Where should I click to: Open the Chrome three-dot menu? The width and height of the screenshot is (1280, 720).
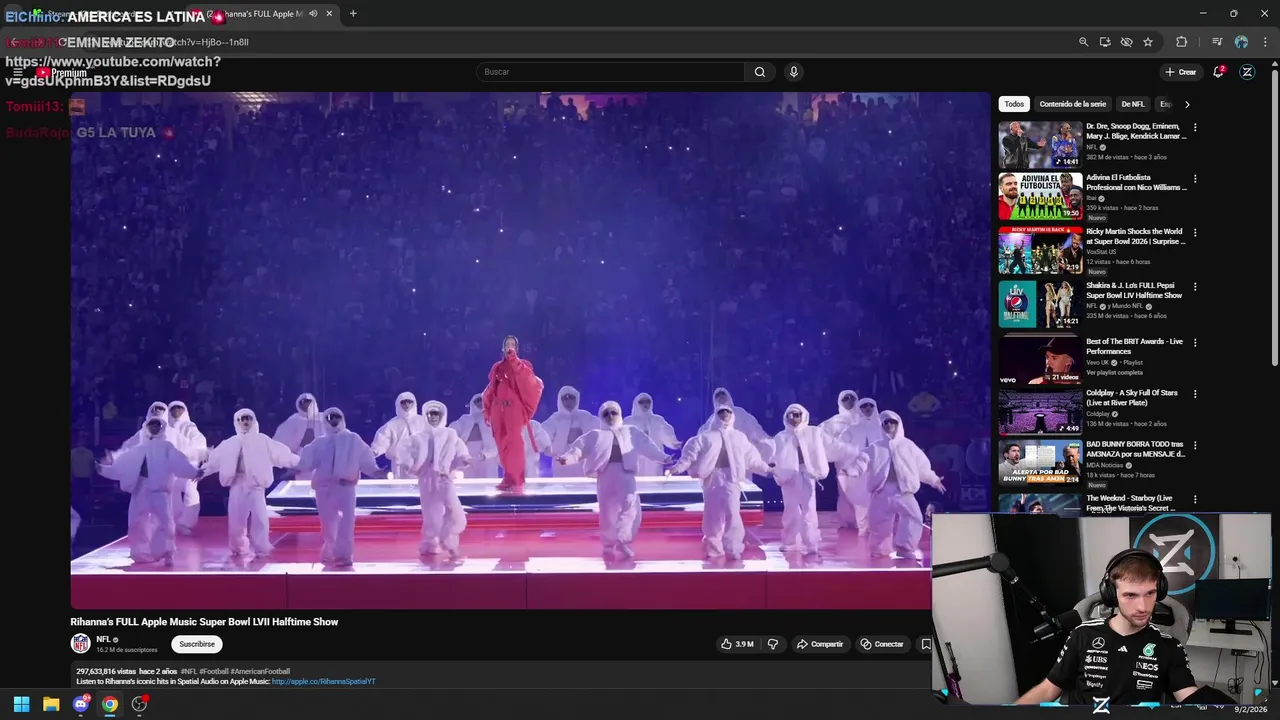(1265, 42)
